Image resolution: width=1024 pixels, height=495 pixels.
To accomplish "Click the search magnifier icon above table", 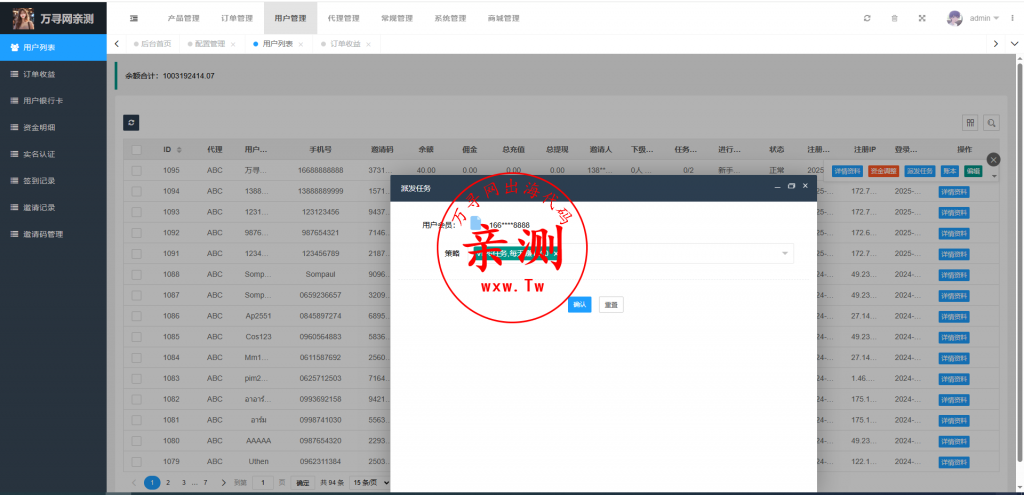I will click(991, 122).
